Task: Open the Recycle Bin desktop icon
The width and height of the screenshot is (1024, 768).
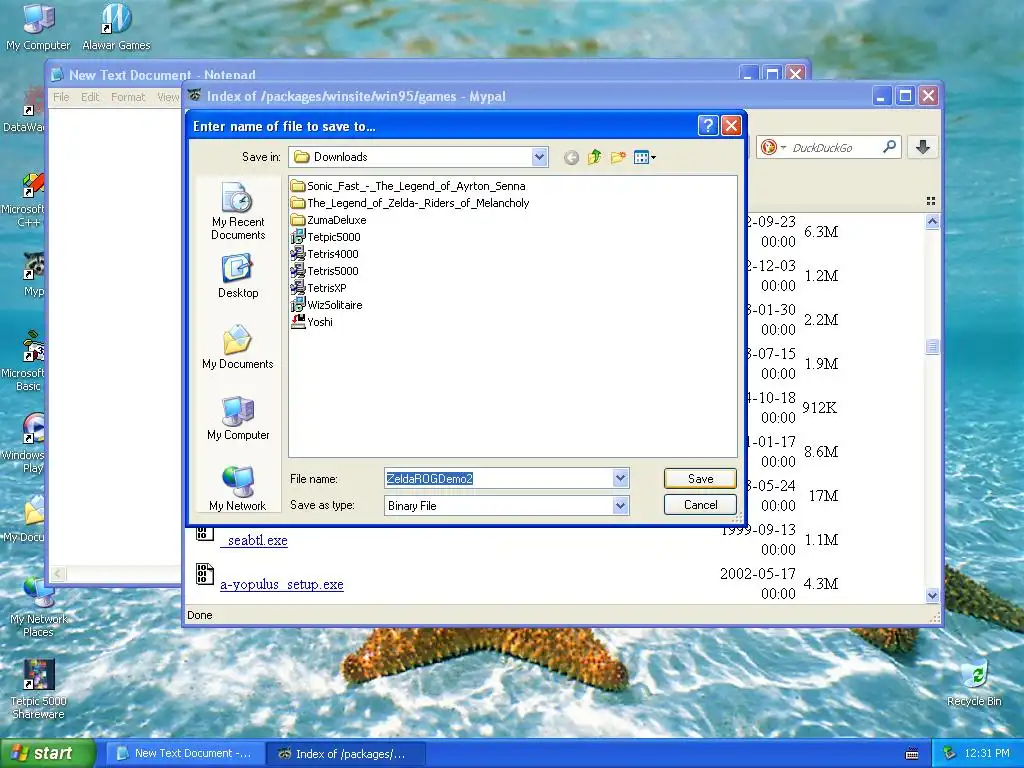Action: [x=974, y=683]
